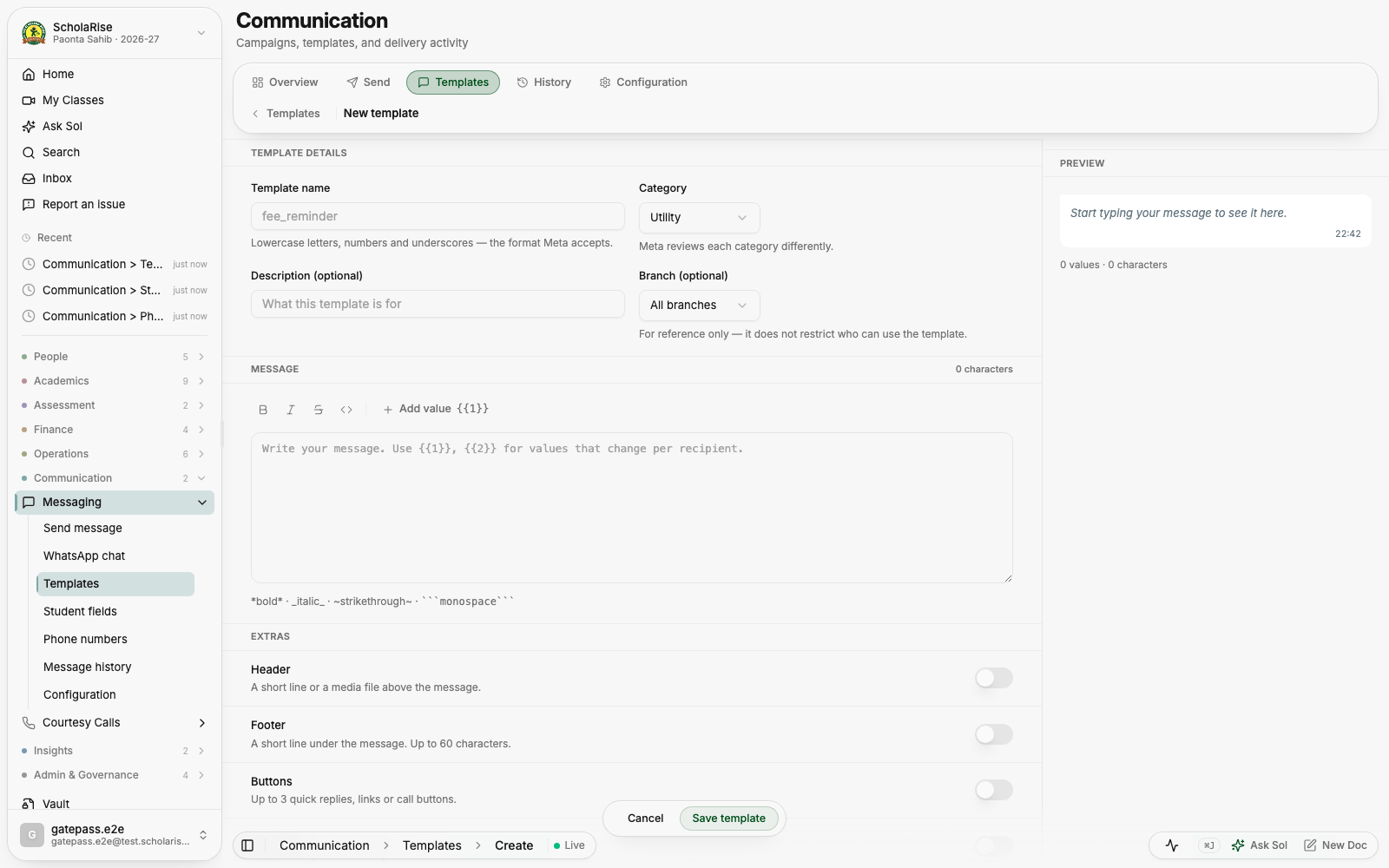Click the Report an issue icon
This screenshot has height=868, width=1389.
click(x=29, y=204)
